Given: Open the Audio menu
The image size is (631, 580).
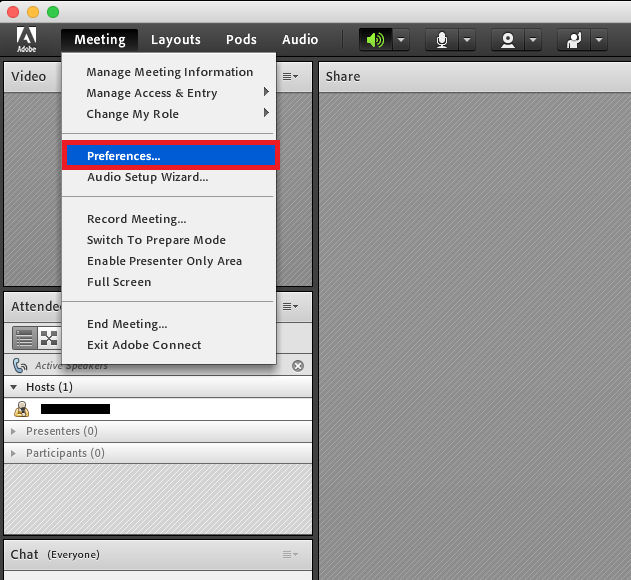Looking at the screenshot, I should (x=300, y=39).
